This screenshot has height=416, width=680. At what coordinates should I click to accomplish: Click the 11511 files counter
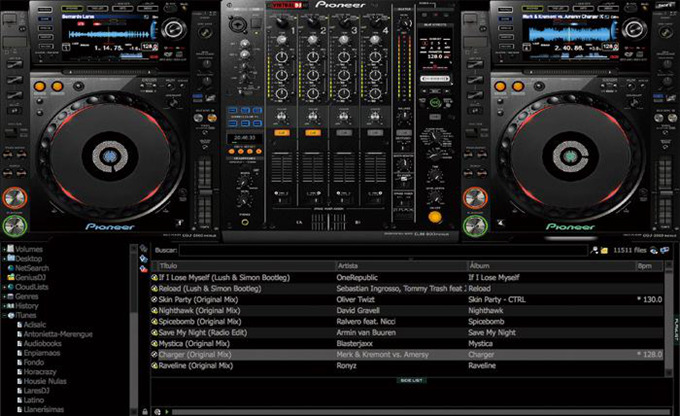click(x=630, y=250)
